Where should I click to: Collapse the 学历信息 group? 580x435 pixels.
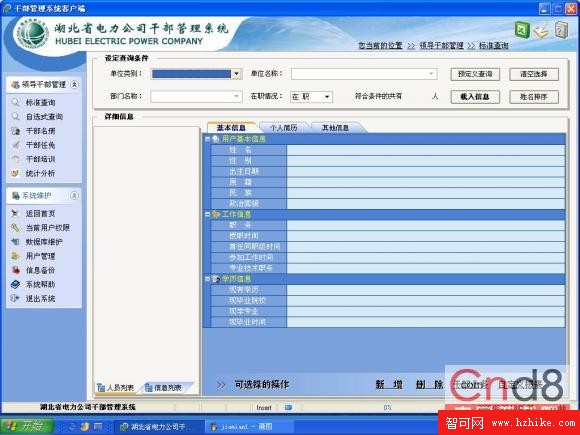[x=207, y=279]
